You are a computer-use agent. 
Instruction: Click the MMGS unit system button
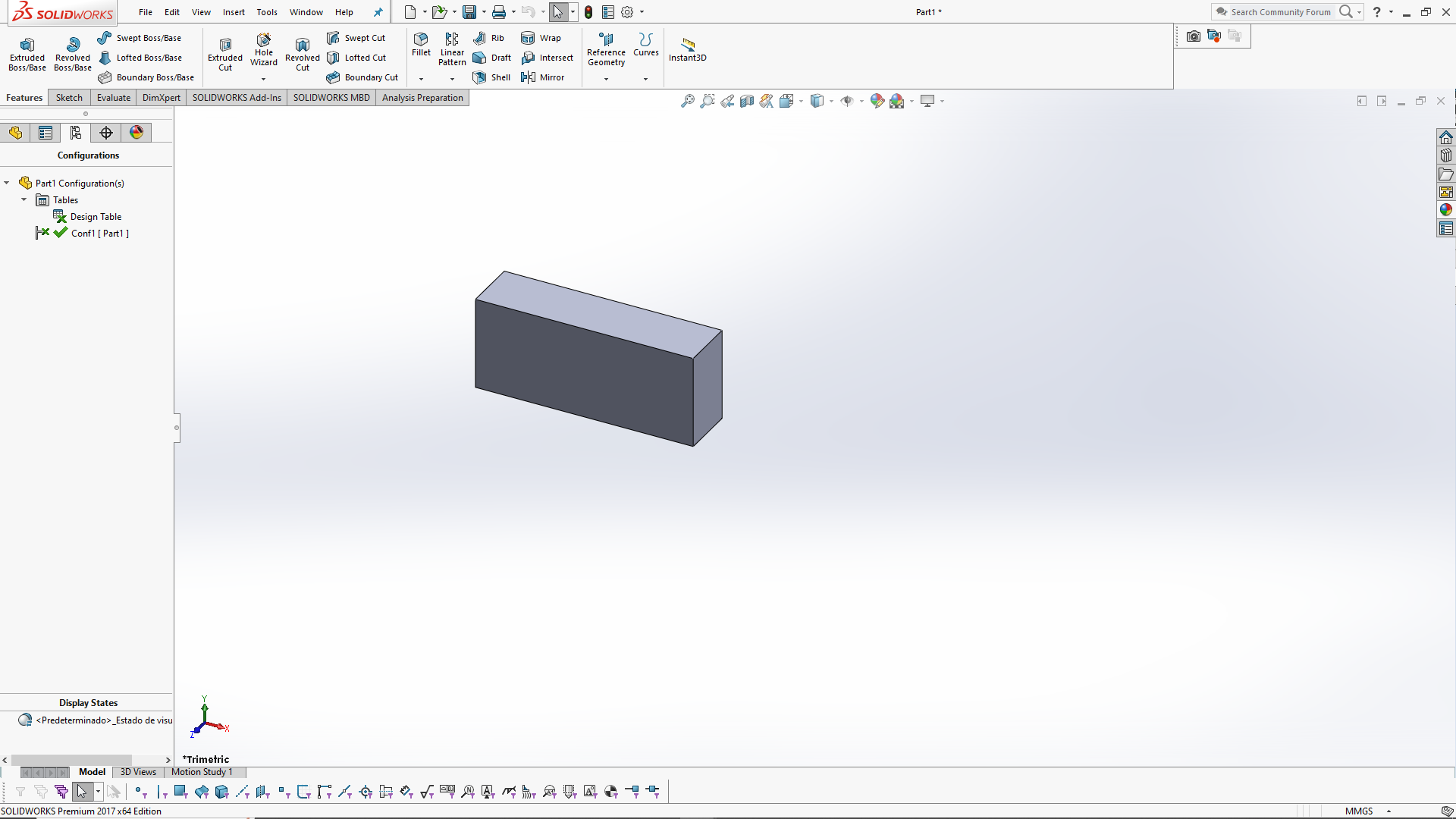tap(1359, 811)
